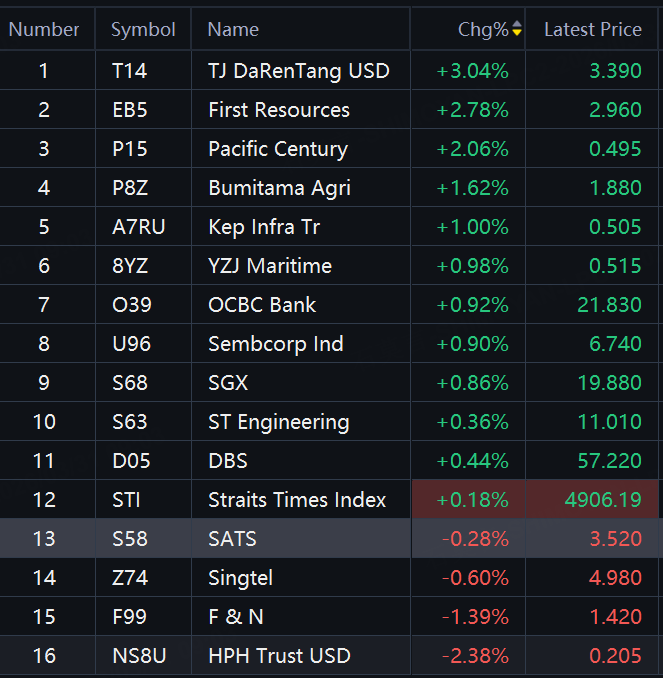Select the DBS stock name
This screenshot has height=678, width=663.
click(x=228, y=461)
